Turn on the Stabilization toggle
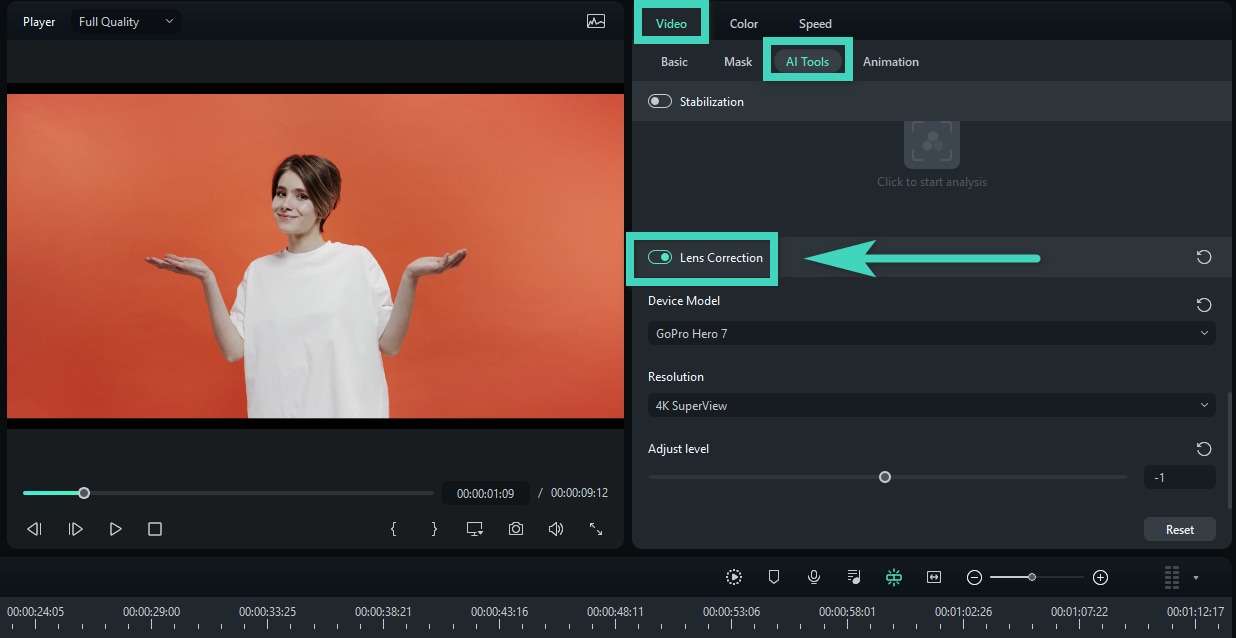 [660, 101]
